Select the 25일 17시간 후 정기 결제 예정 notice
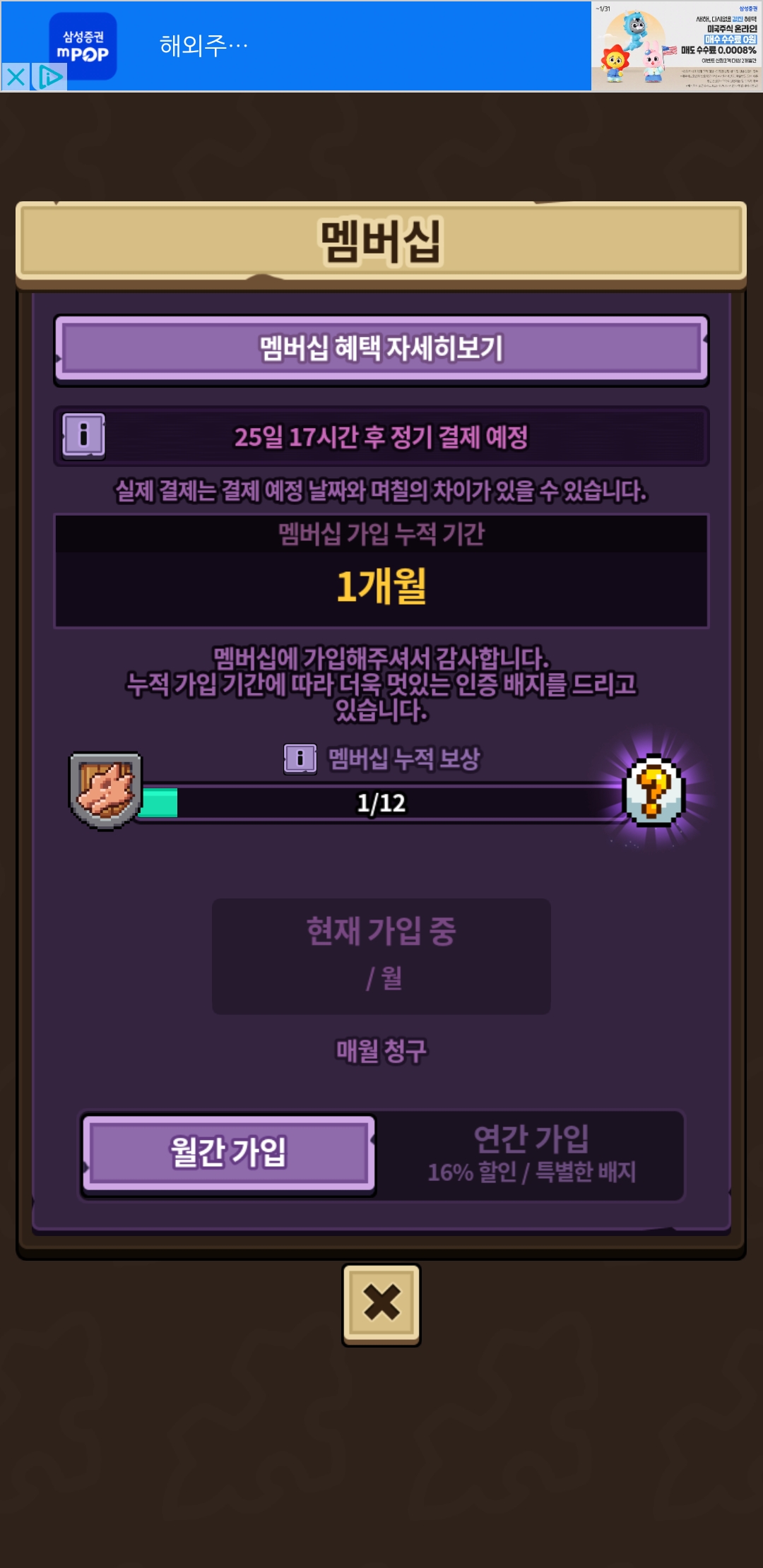This screenshot has width=763, height=1568. coord(381,436)
